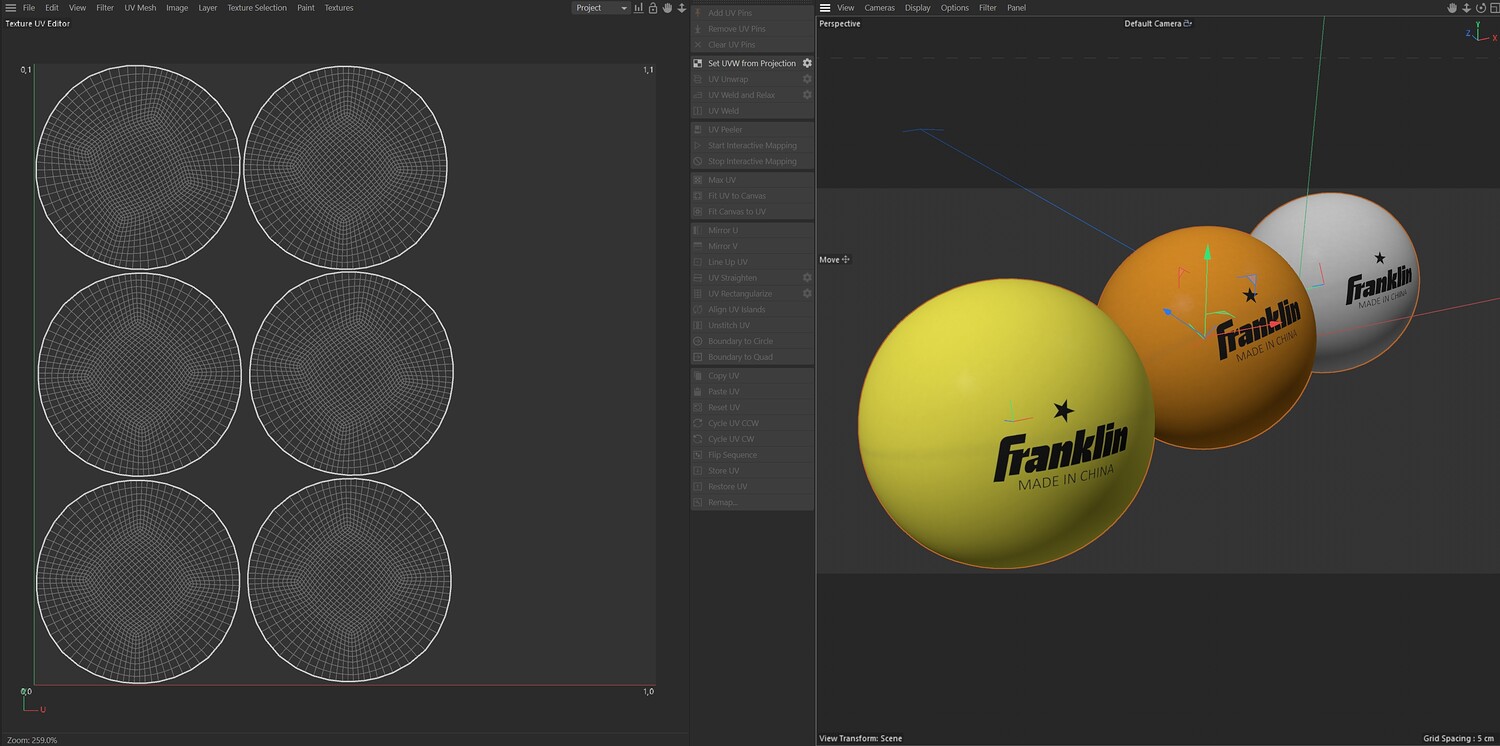The image size is (1500, 746).
Task: Click the Reset UV icon
Action: 698,408
